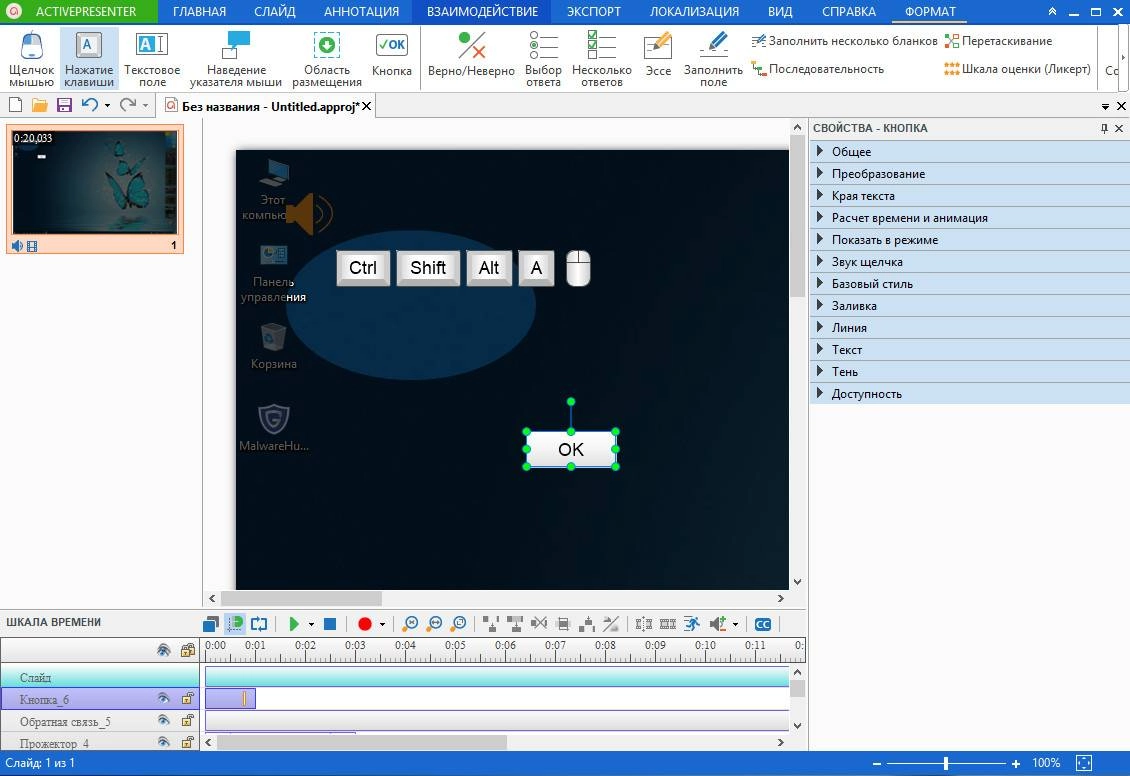
Task: Click the running-man animation icon in timeline
Action: pos(692,624)
